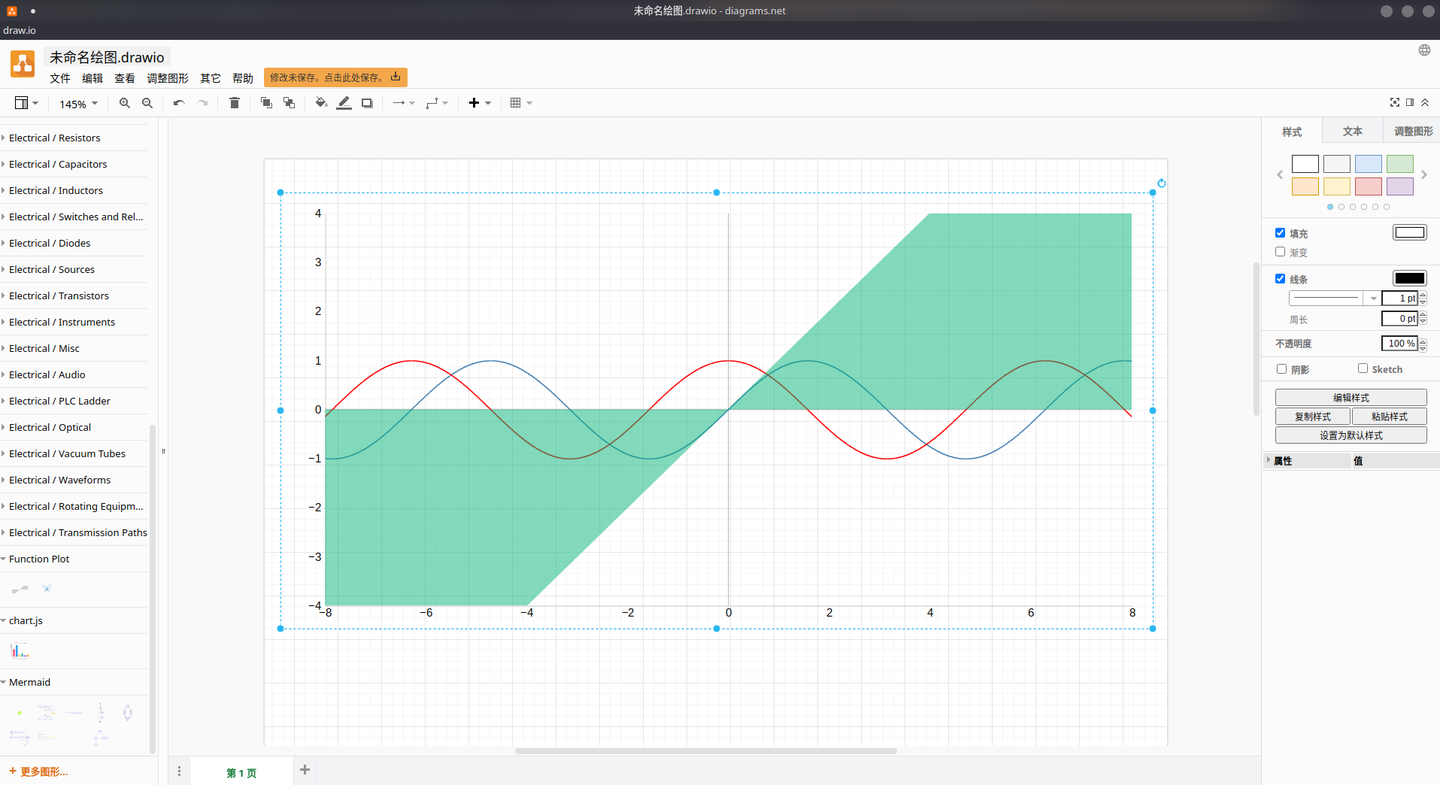1440x785 pixels.
Task: Select the Zoom Out magnifier icon
Action: coord(147,103)
